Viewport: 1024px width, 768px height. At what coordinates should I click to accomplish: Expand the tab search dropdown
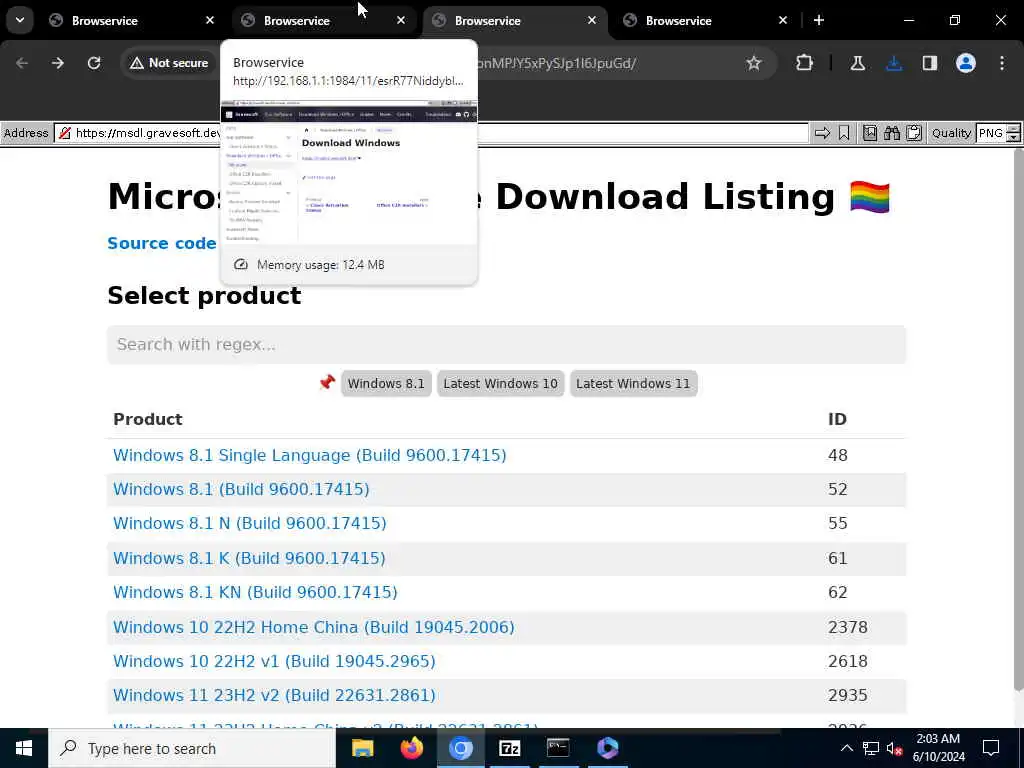(x=20, y=20)
